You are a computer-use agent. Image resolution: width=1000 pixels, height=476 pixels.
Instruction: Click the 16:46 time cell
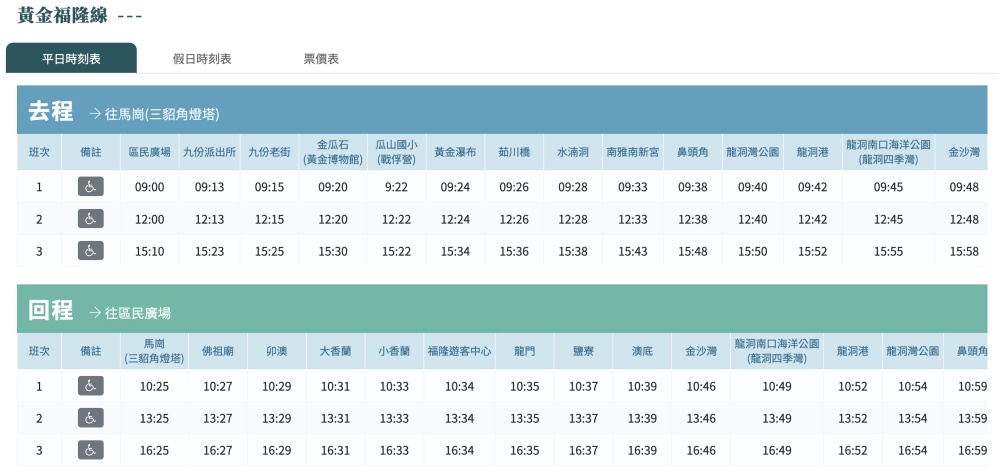[701, 450]
